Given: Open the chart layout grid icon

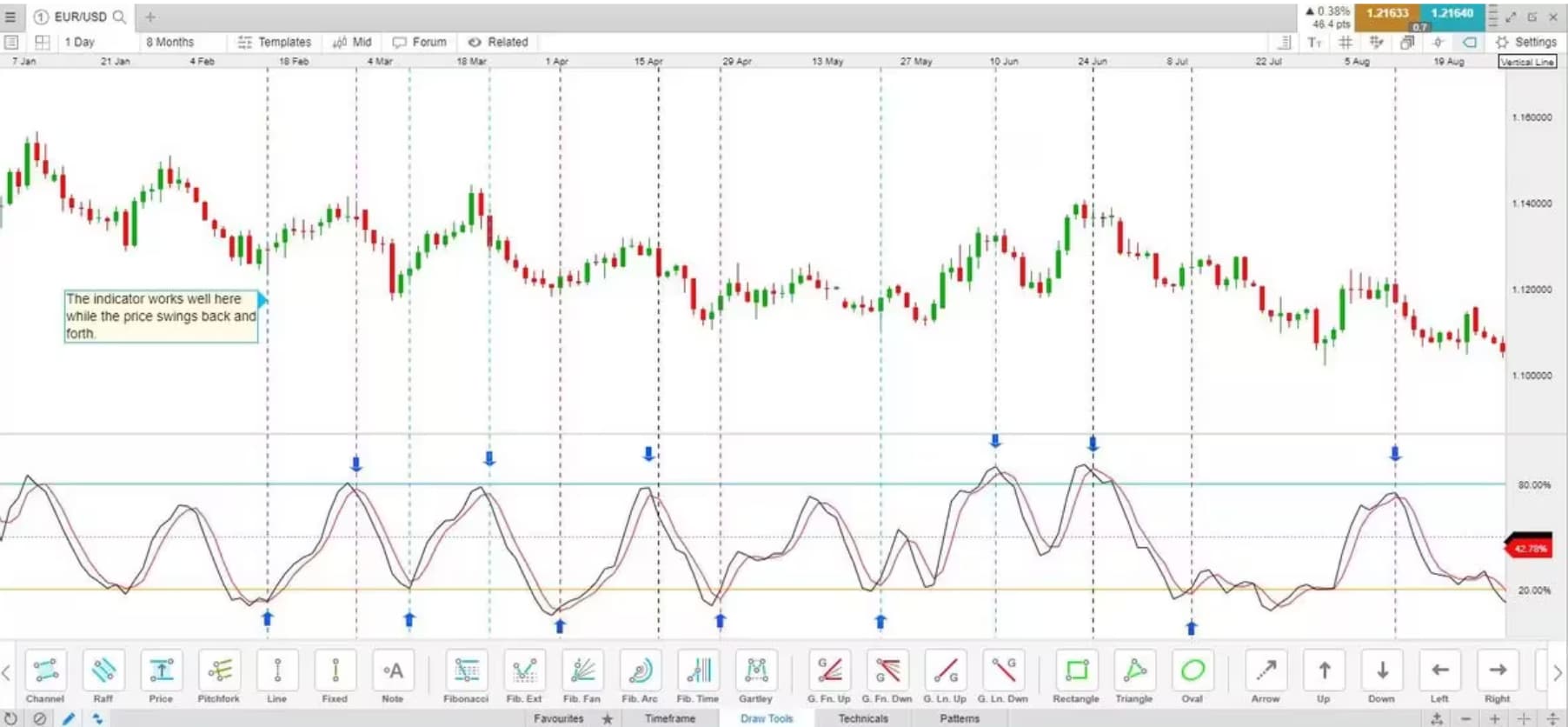Looking at the screenshot, I should coord(42,42).
